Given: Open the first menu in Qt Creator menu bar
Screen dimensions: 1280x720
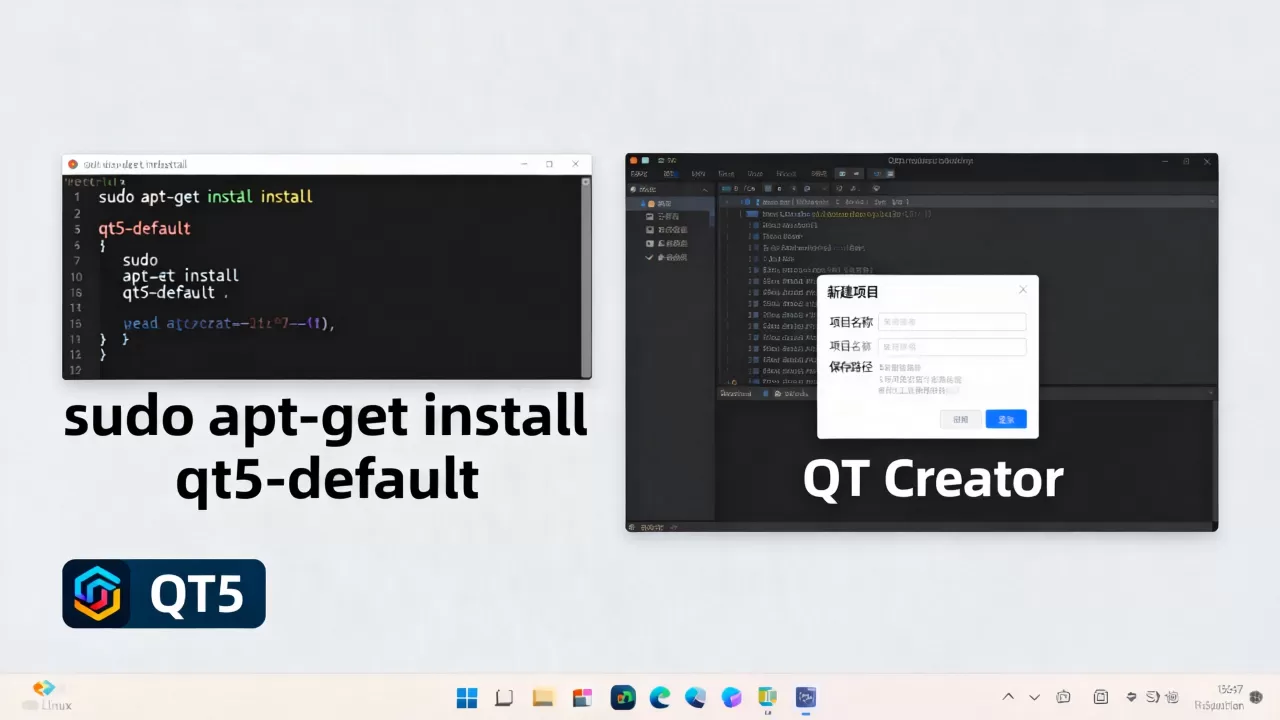Looking at the screenshot, I should (x=638, y=174).
